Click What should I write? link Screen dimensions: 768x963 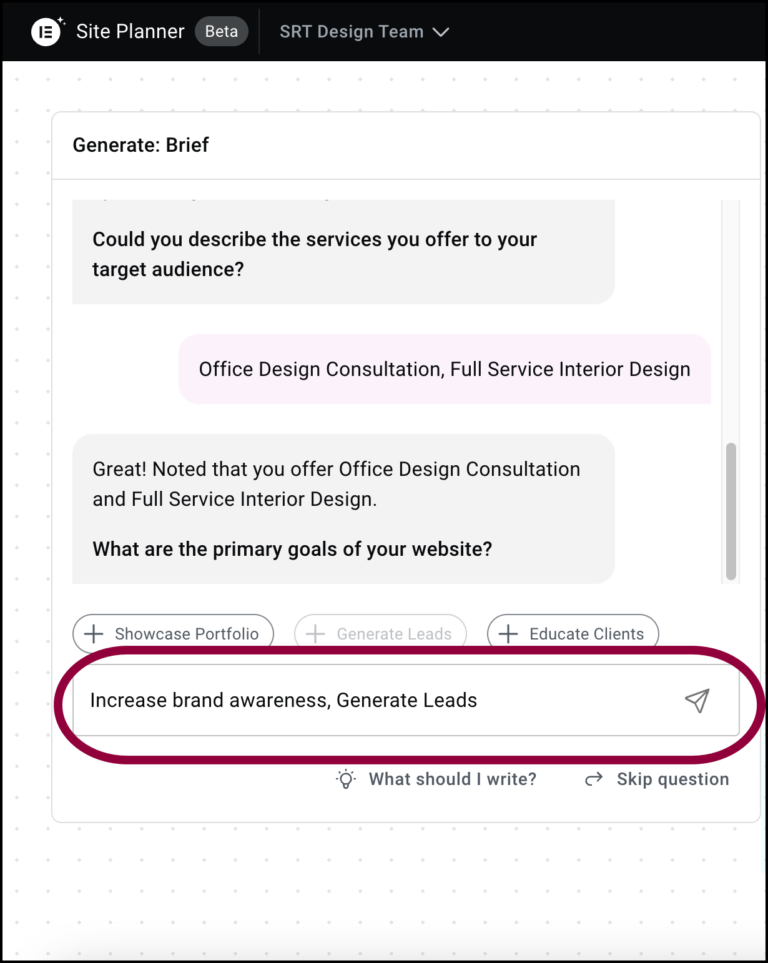[x=452, y=779]
